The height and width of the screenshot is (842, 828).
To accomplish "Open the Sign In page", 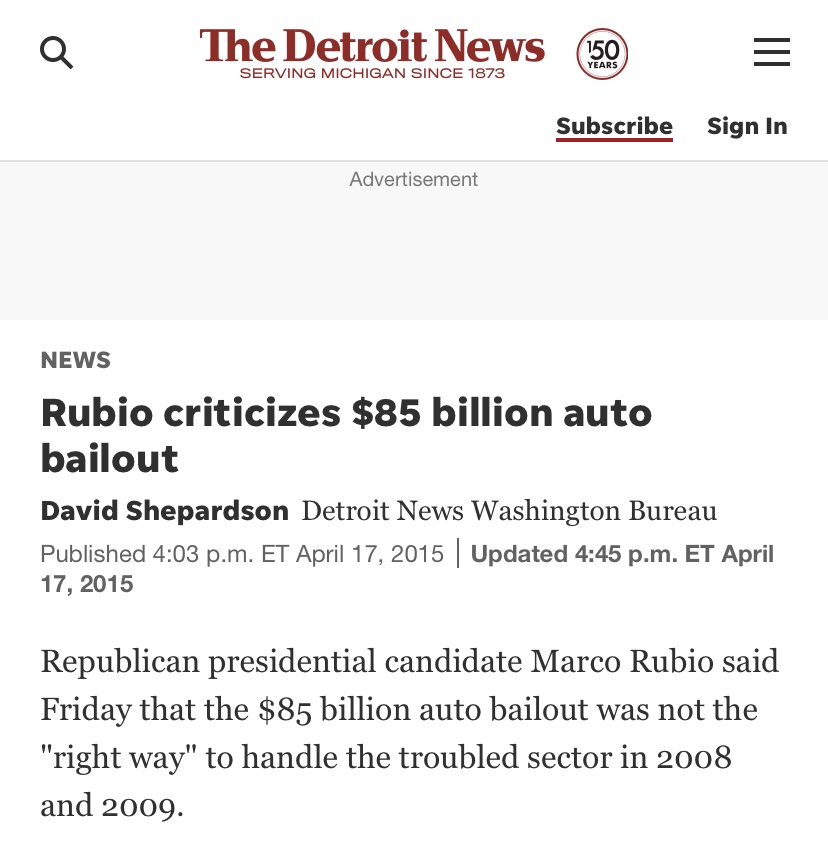I will 747,127.
